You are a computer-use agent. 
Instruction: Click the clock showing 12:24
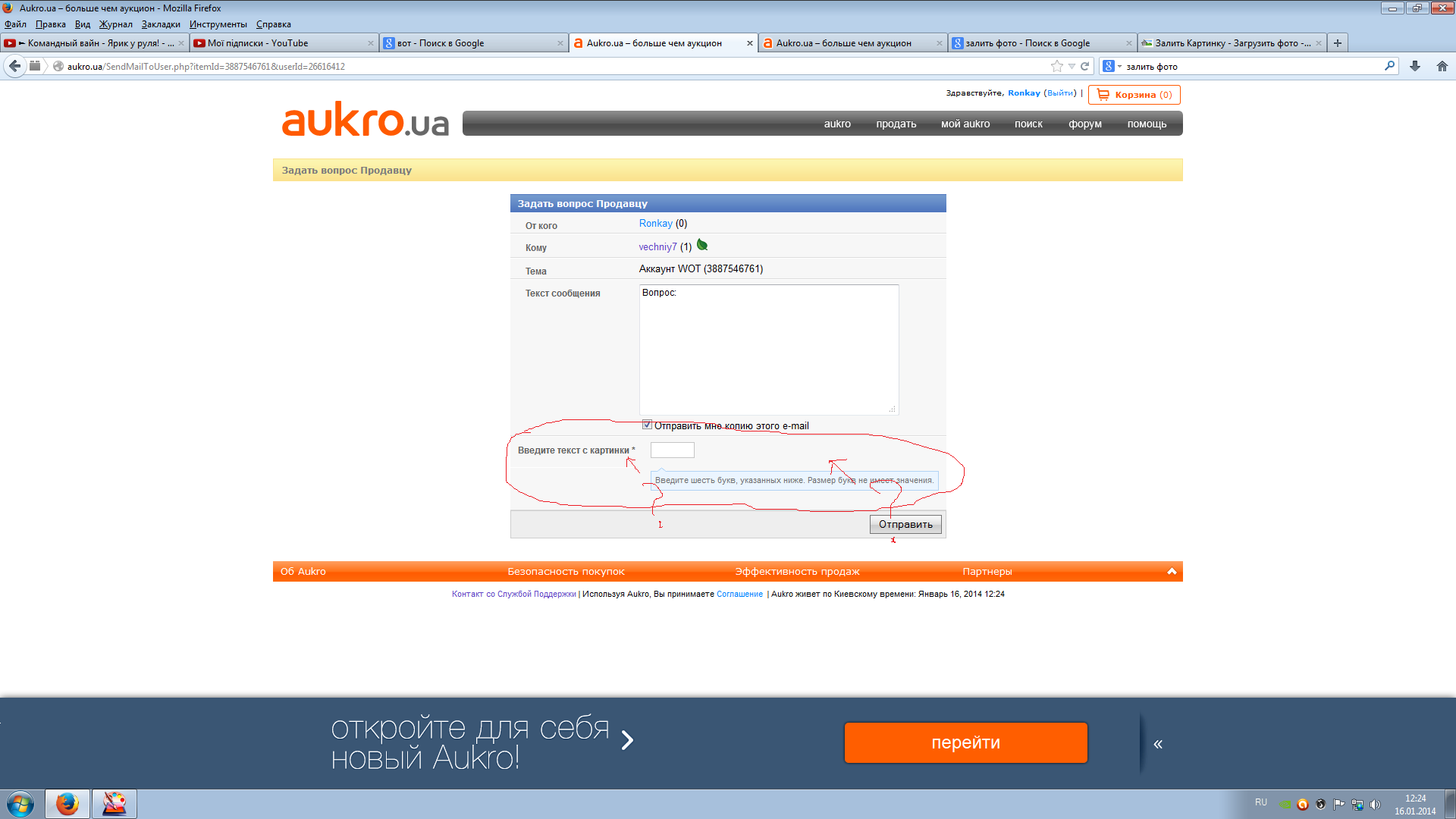point(1415,799)
